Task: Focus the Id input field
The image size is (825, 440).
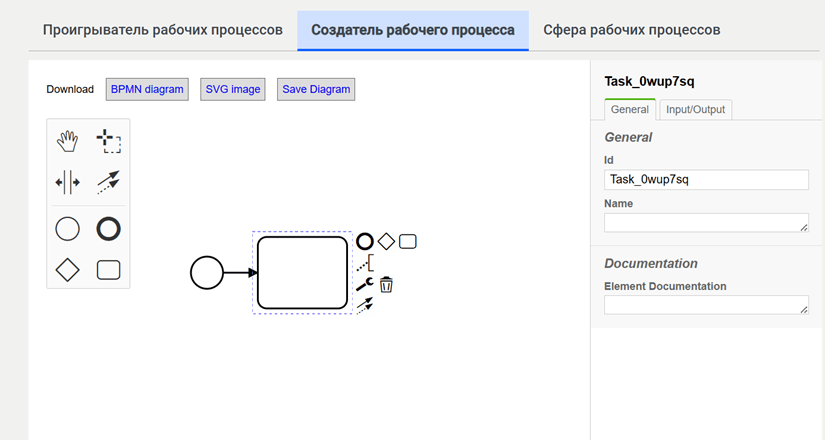Action: tap(706, 179)
